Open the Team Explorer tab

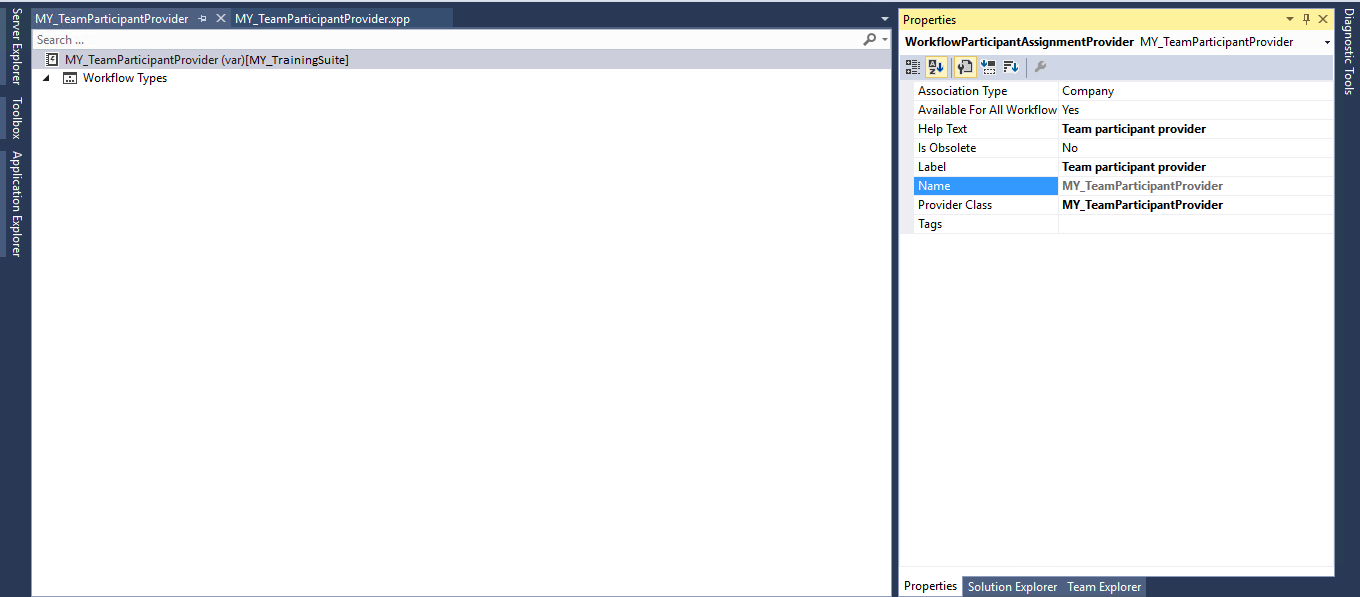(1104, 587)
